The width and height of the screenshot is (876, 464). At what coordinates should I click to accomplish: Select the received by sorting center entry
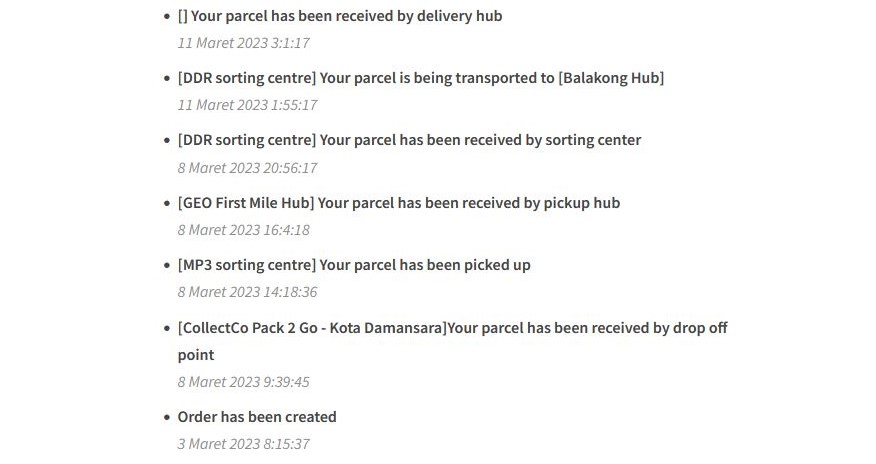coord(410,140)
